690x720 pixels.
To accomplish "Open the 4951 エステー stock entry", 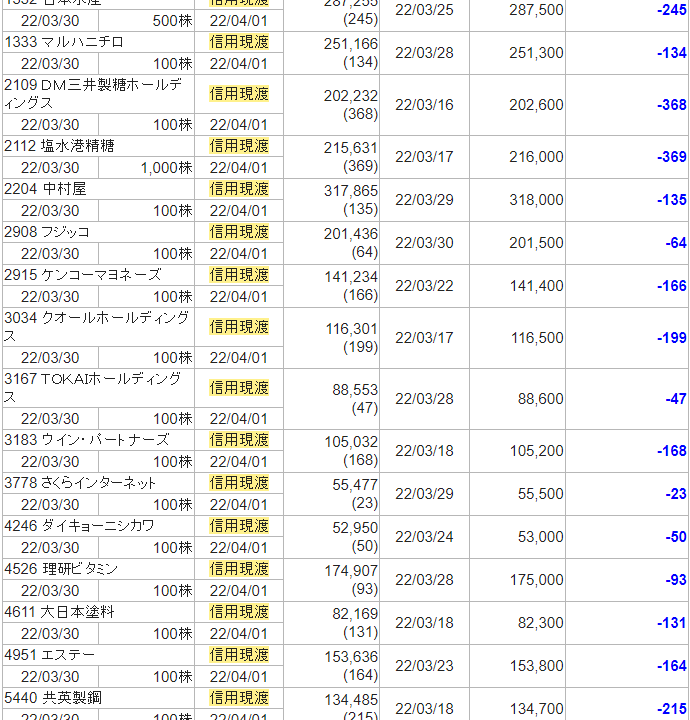I will pos(50,655).
